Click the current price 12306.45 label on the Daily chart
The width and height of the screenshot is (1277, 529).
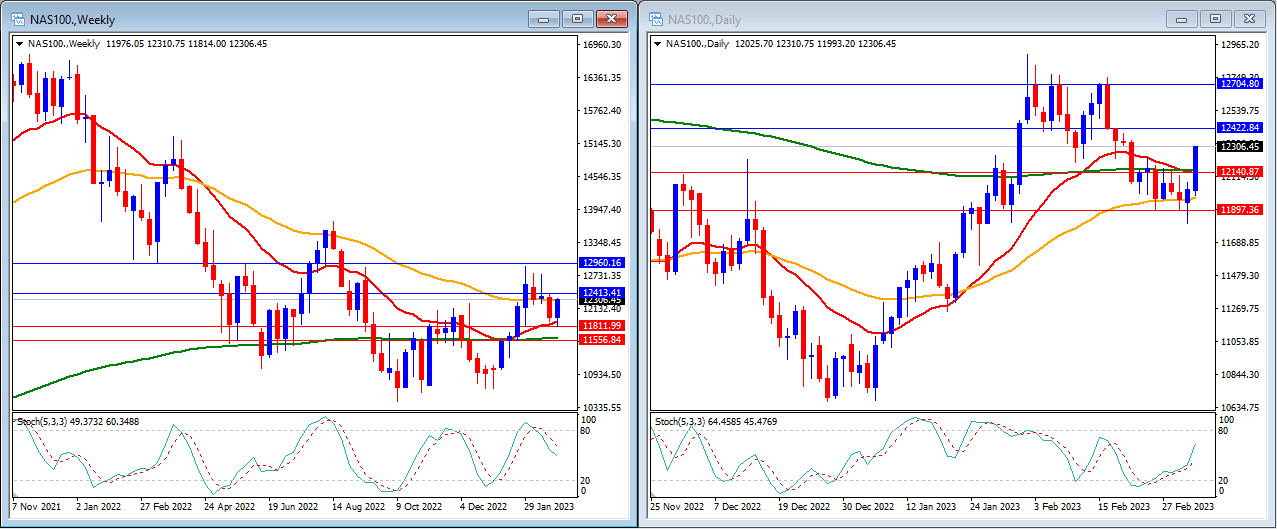click(x=1240, y=146)
